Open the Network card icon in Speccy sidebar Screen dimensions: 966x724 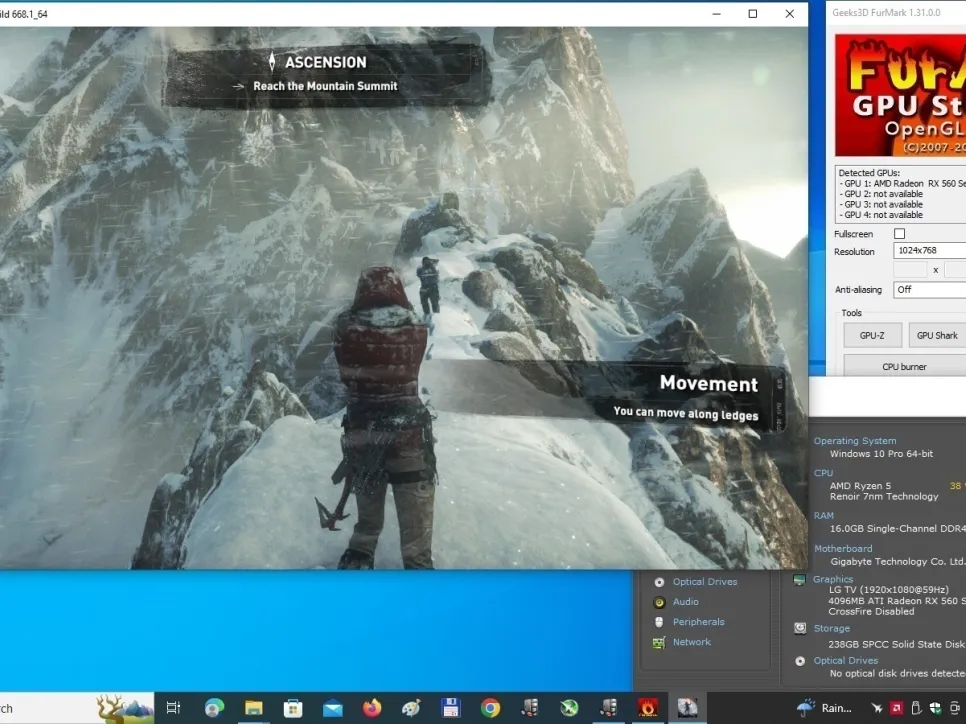pos(659,642)
